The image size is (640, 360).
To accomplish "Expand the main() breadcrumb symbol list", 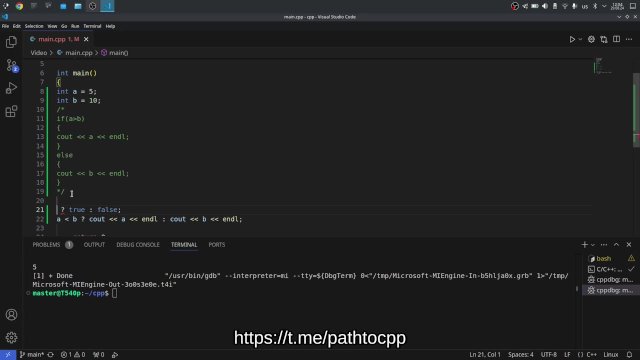I will 115,53.
